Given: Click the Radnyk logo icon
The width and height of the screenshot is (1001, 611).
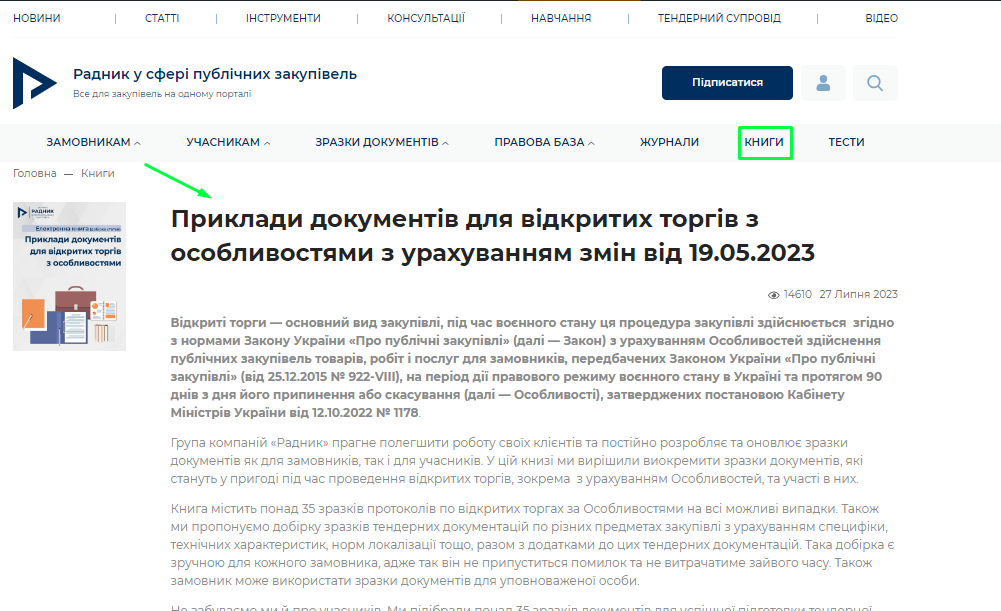Looking at the screenshot, I should point(35,83).
